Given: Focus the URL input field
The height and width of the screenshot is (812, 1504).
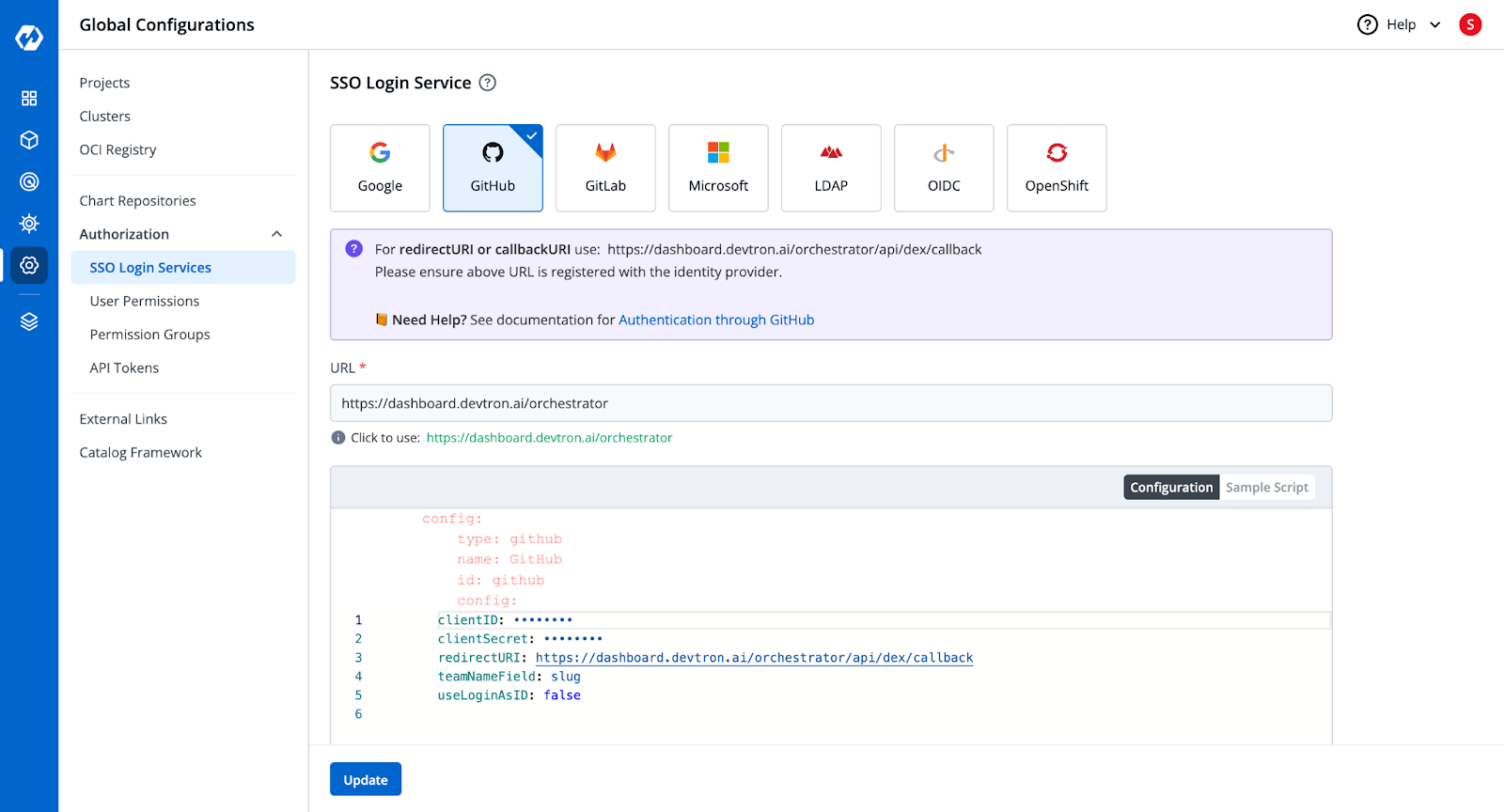Looking at the screenshot, I should tap(831, 403).
